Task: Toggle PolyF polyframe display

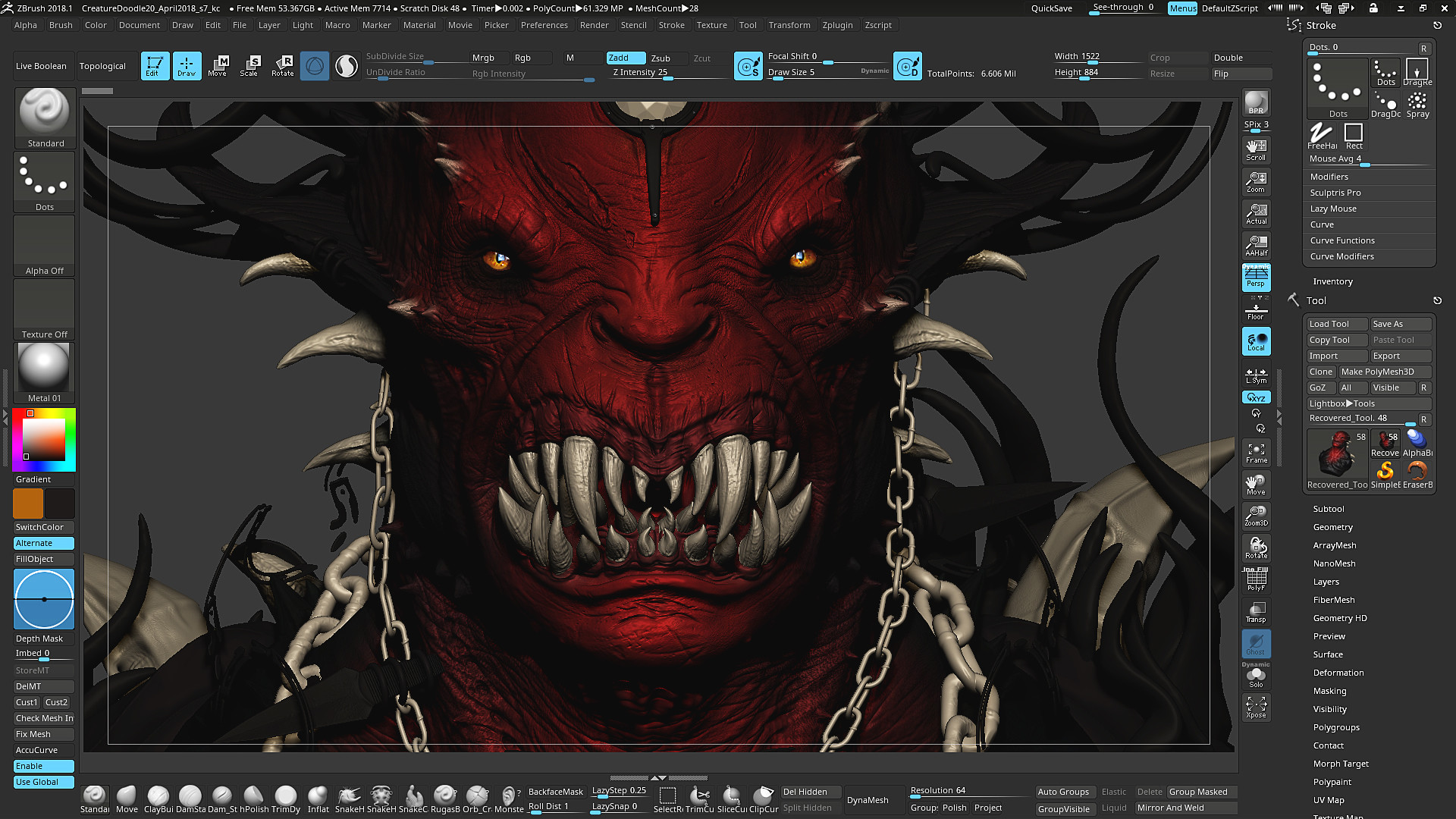Action: tap(1256, 580)
